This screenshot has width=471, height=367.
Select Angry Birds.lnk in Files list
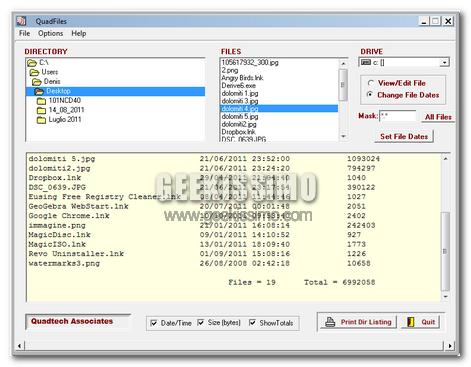tap(242, 78)
